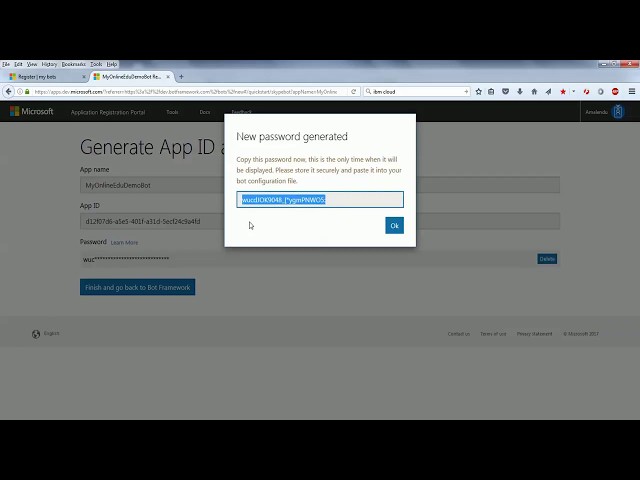Click the gray circular extension icon
The width and height of the screenshot is (640, 480).
click(x=600, y=91)
